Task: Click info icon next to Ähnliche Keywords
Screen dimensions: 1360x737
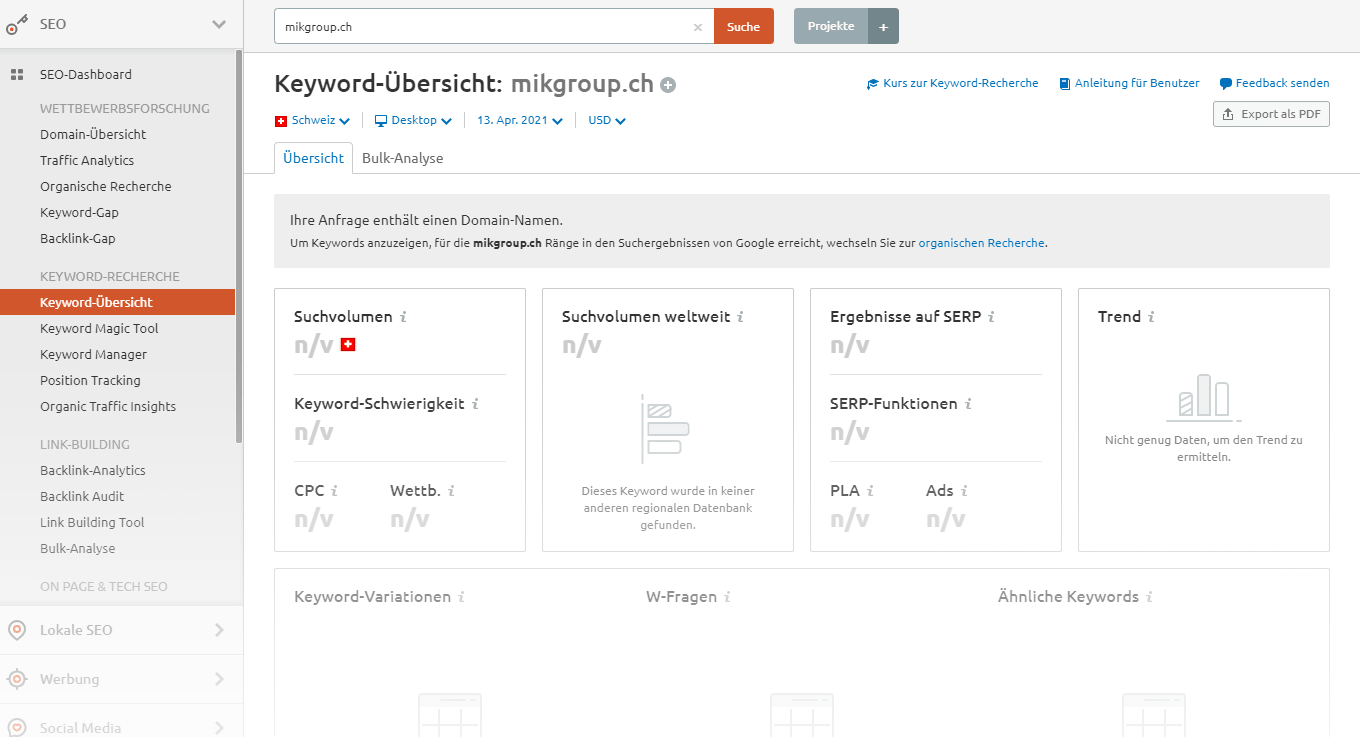Action: point(1149,597)
